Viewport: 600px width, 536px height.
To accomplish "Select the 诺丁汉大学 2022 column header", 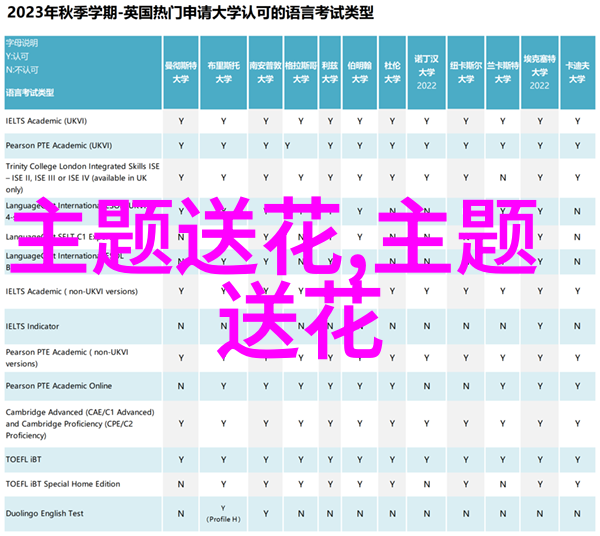I will [427, 70].
